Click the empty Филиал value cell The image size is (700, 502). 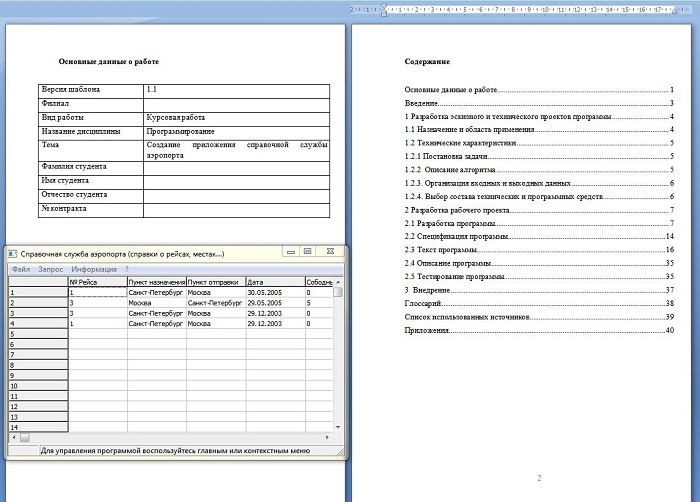tap(237, 105)
